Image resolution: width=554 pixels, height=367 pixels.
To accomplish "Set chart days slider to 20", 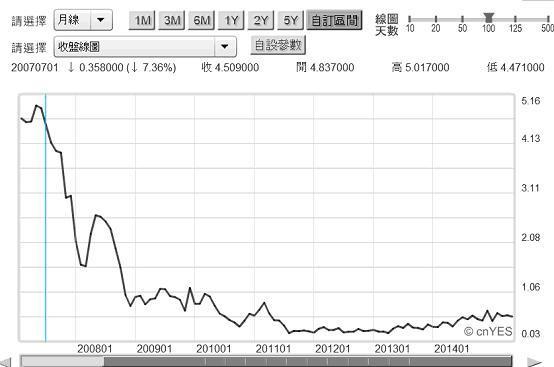I will pos(436,20).
